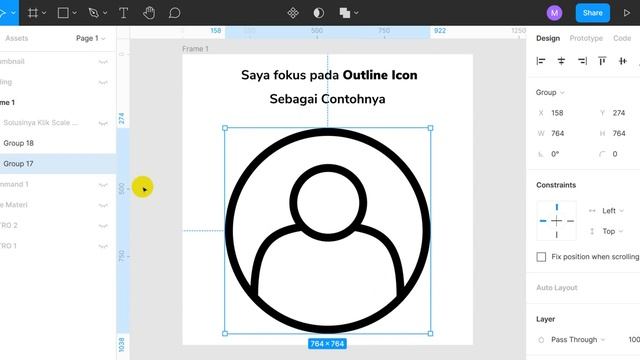This screenshot has height=360, width=640.
Task: Open shape tools dropdown arrow
Action: point(74,13)
